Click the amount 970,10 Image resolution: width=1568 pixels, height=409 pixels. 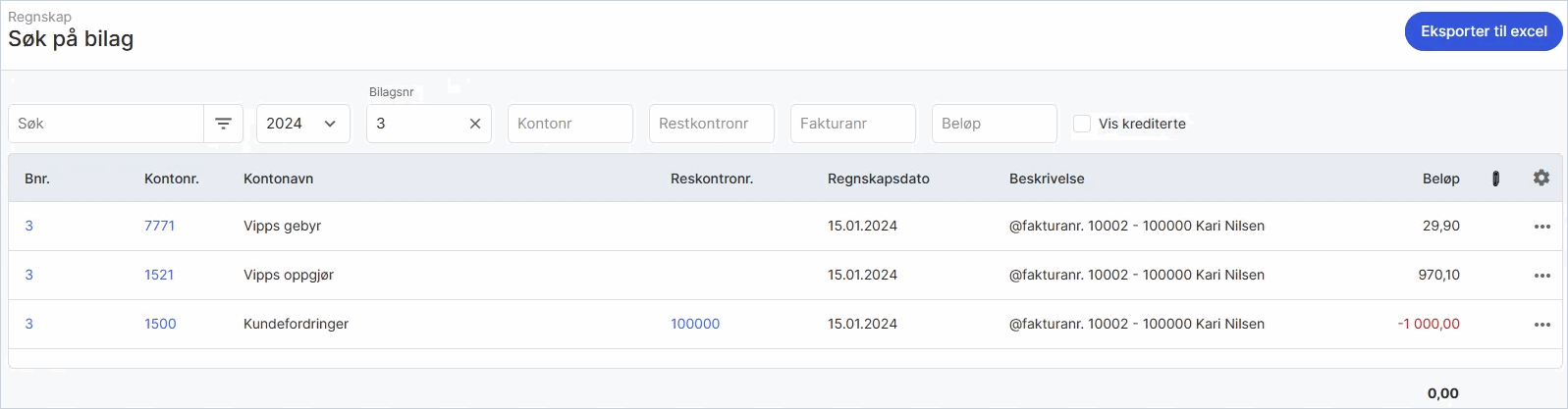[1439, 275]
